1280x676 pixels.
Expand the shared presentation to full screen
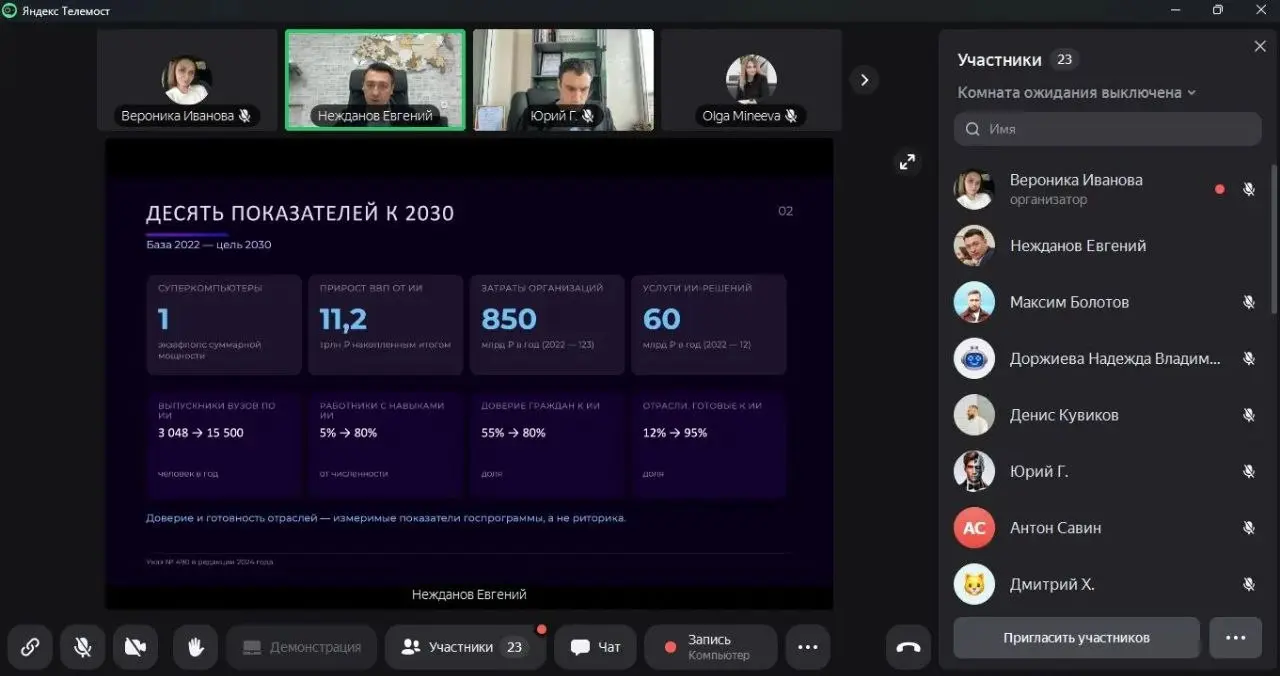pyautogui.click(x=907, y=161)
